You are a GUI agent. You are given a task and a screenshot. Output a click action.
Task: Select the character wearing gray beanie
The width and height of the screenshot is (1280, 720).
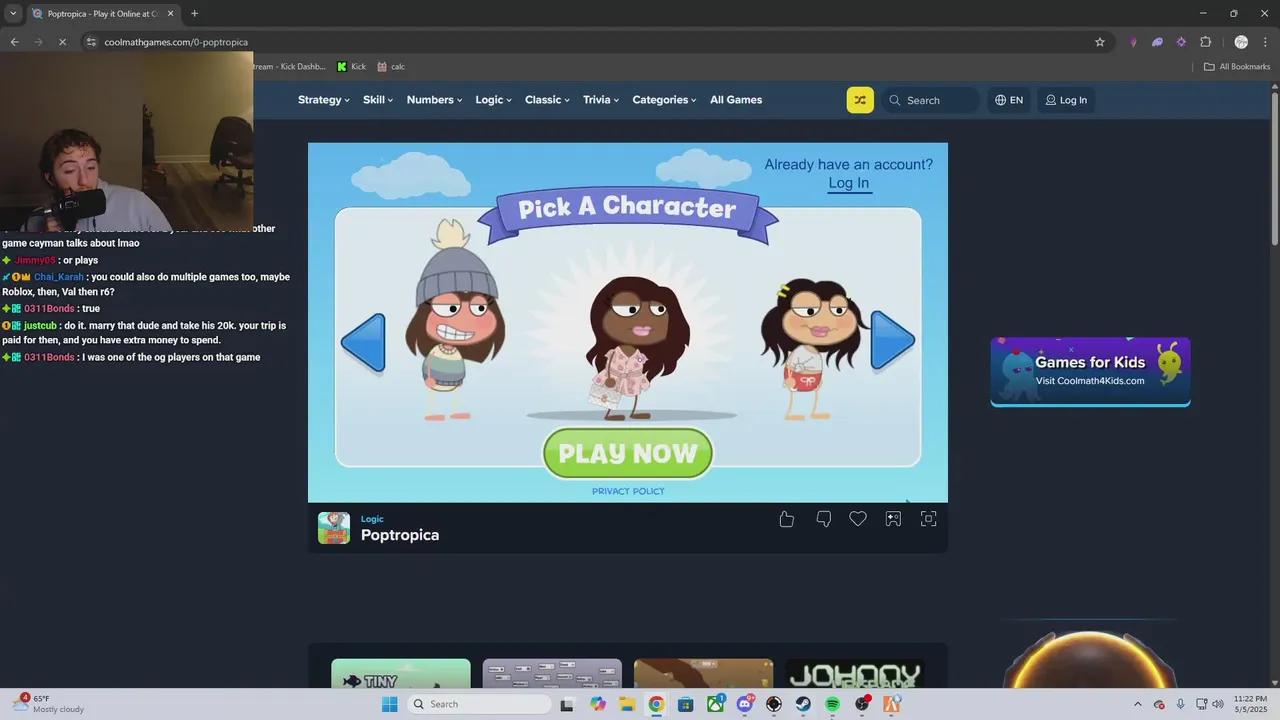(x=454, y=320)
